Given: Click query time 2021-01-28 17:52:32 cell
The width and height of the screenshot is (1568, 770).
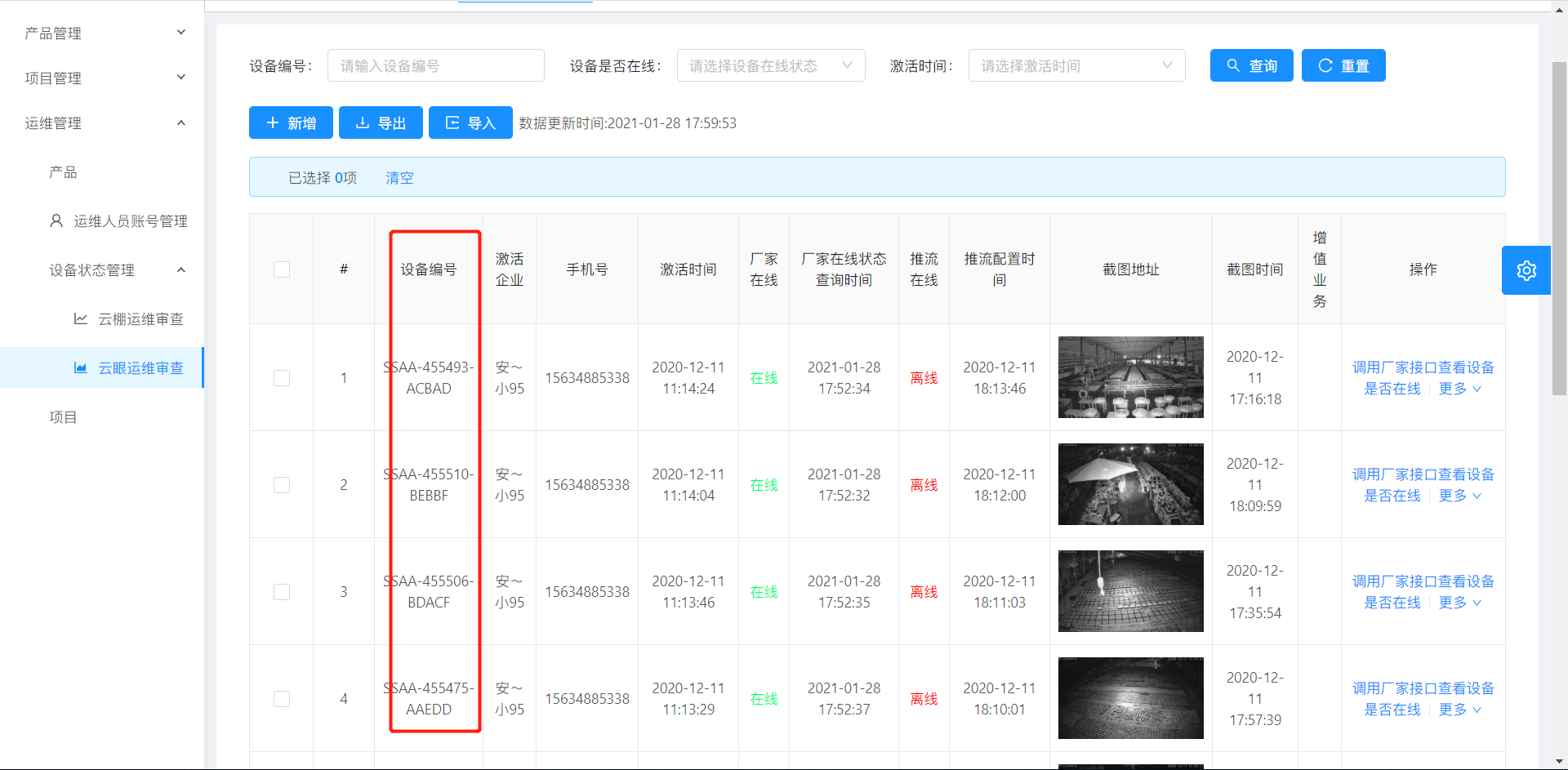Looking at the screenshot, I should (x=844, y=485).
